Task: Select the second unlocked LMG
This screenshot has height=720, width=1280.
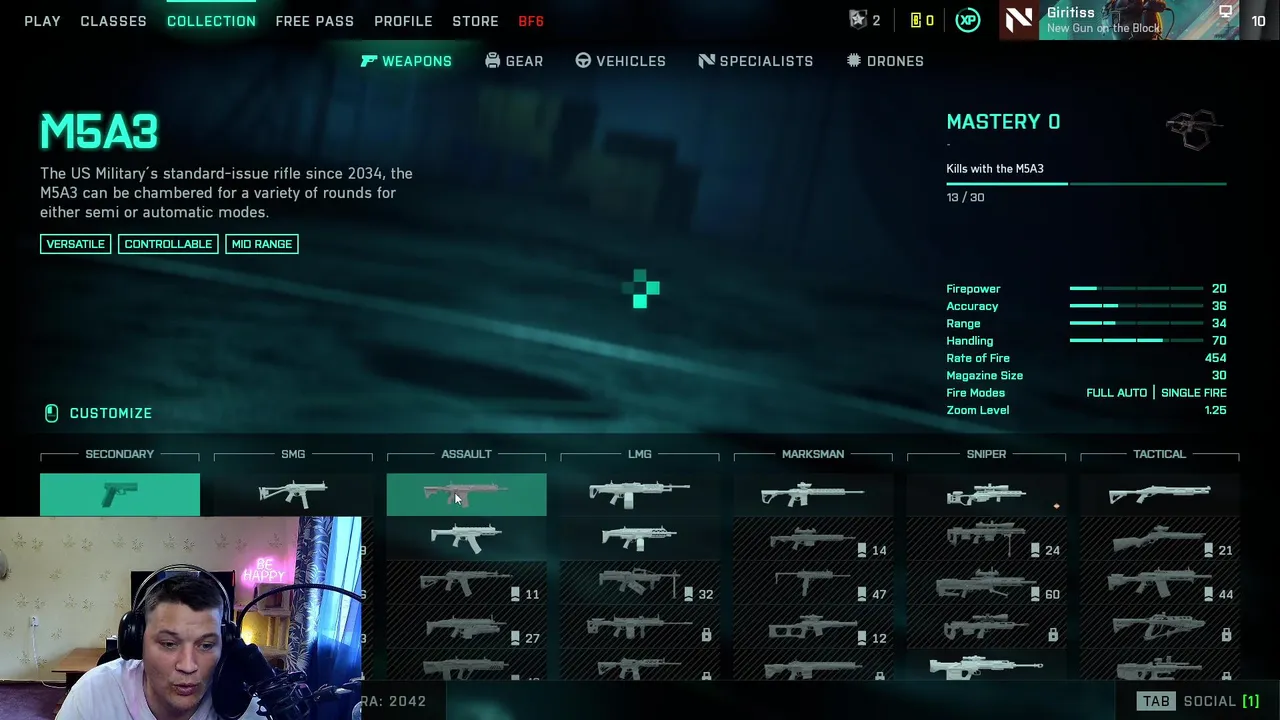Action: (x=639, y=538)
